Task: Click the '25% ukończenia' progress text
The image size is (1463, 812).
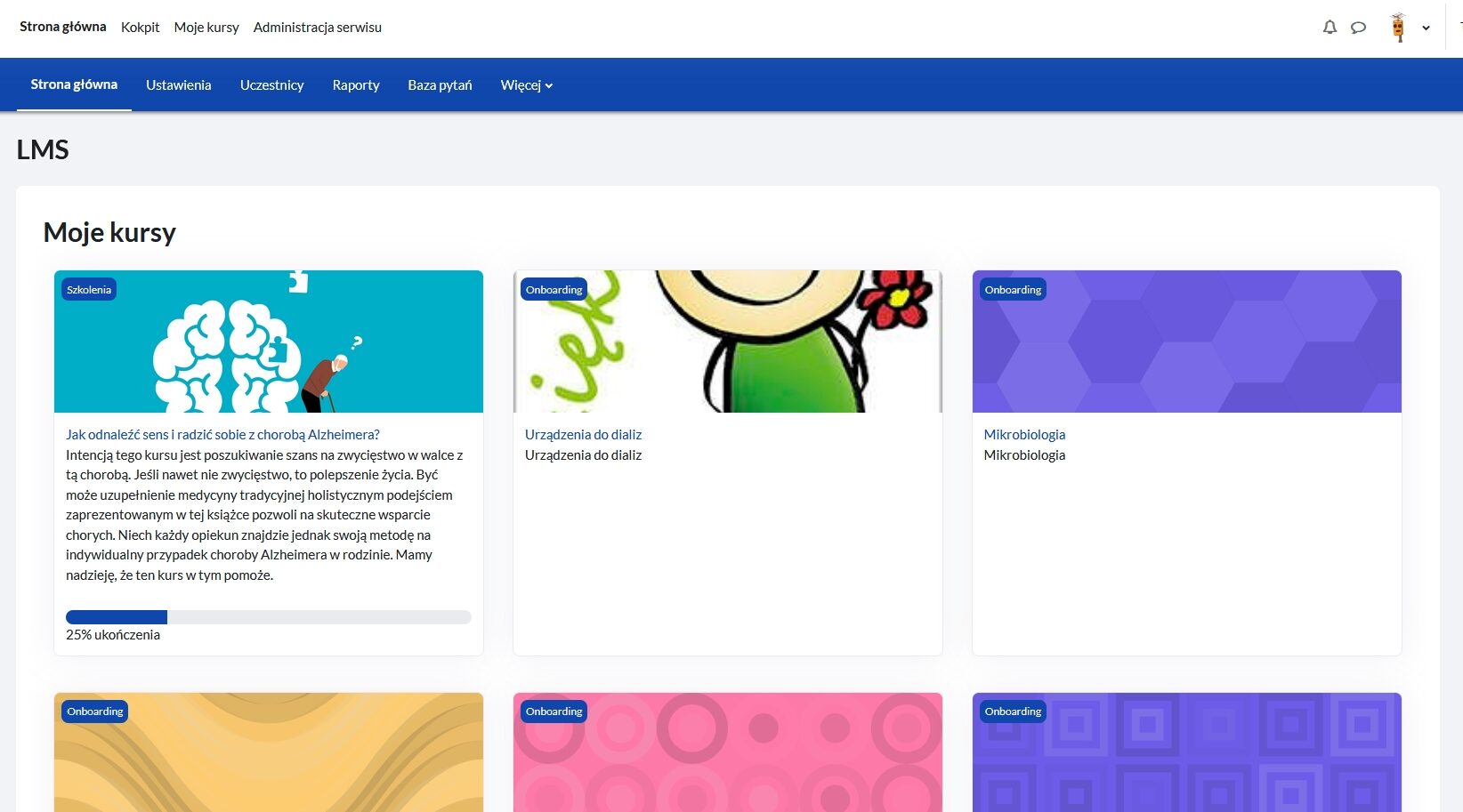Action: [x=113, y=635]
